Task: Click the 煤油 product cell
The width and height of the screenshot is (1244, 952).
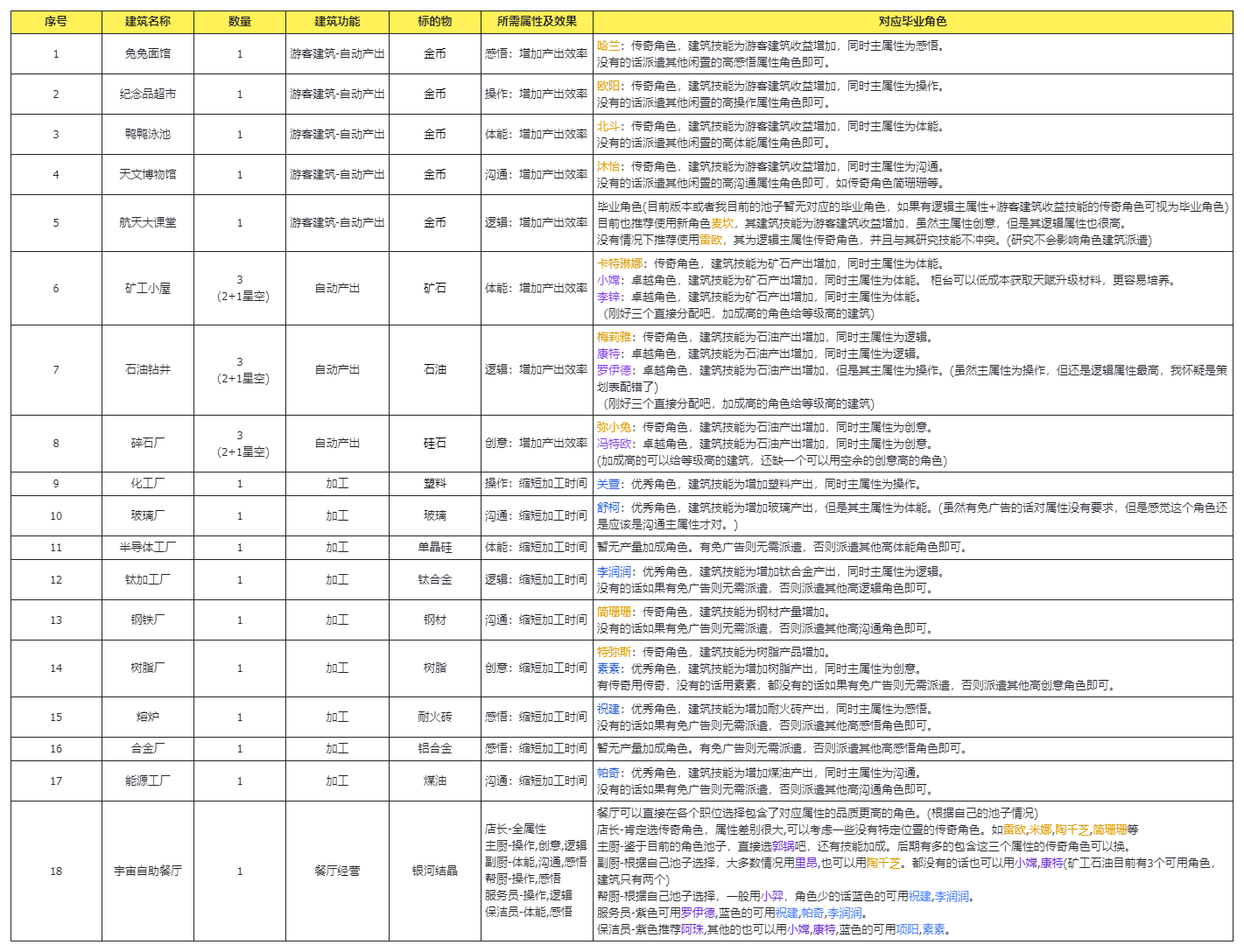Action: click(x=435, y=781)
